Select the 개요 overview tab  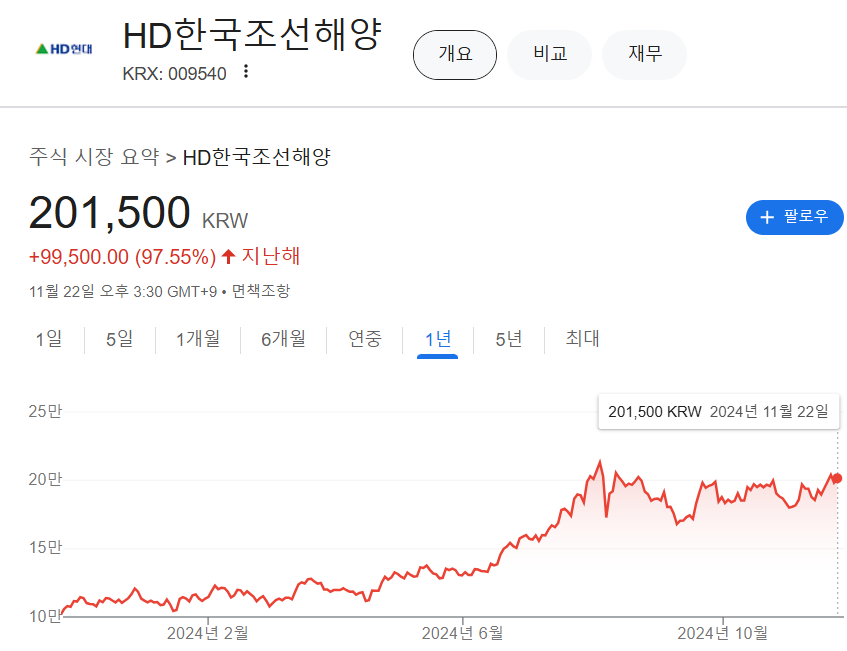tap(455, 54)
